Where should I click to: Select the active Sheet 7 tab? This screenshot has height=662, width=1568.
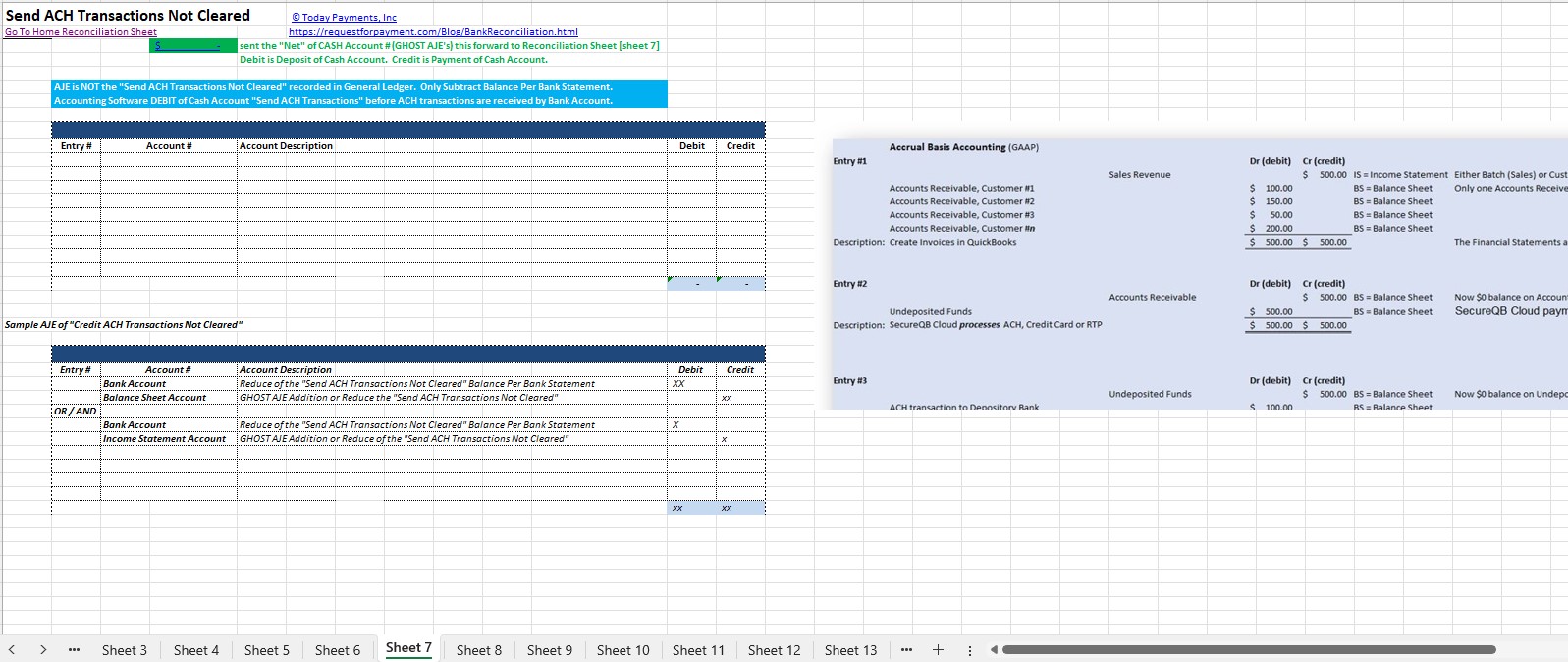(x=408, y=648)
